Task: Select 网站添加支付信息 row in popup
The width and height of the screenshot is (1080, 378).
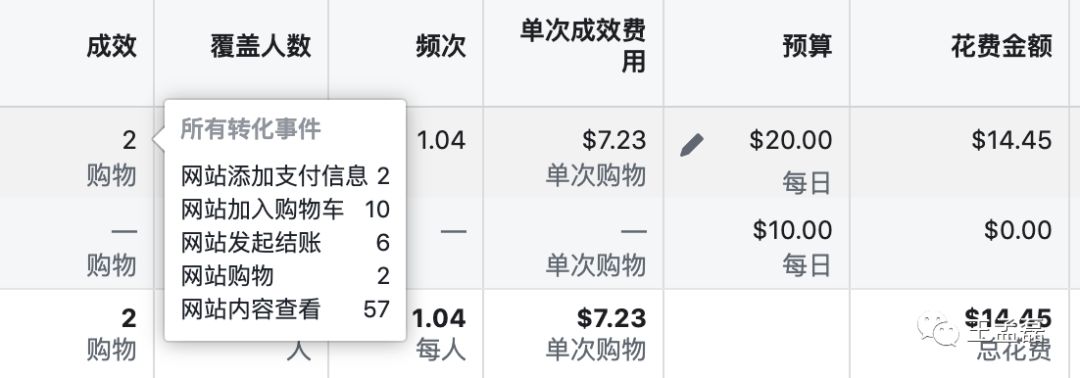Action: pos(285,176)
